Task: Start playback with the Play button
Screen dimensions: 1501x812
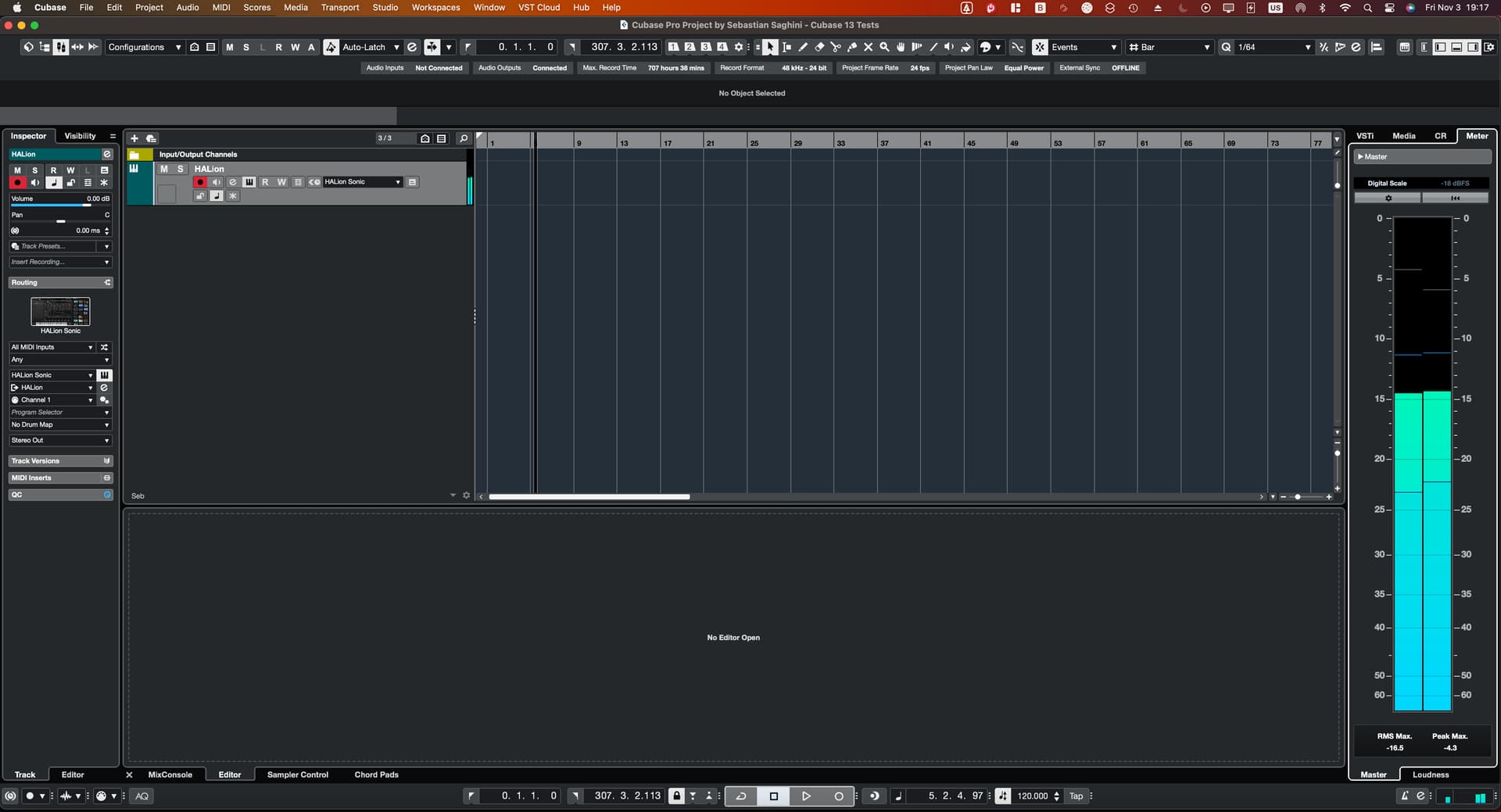Action: point(806,796)
